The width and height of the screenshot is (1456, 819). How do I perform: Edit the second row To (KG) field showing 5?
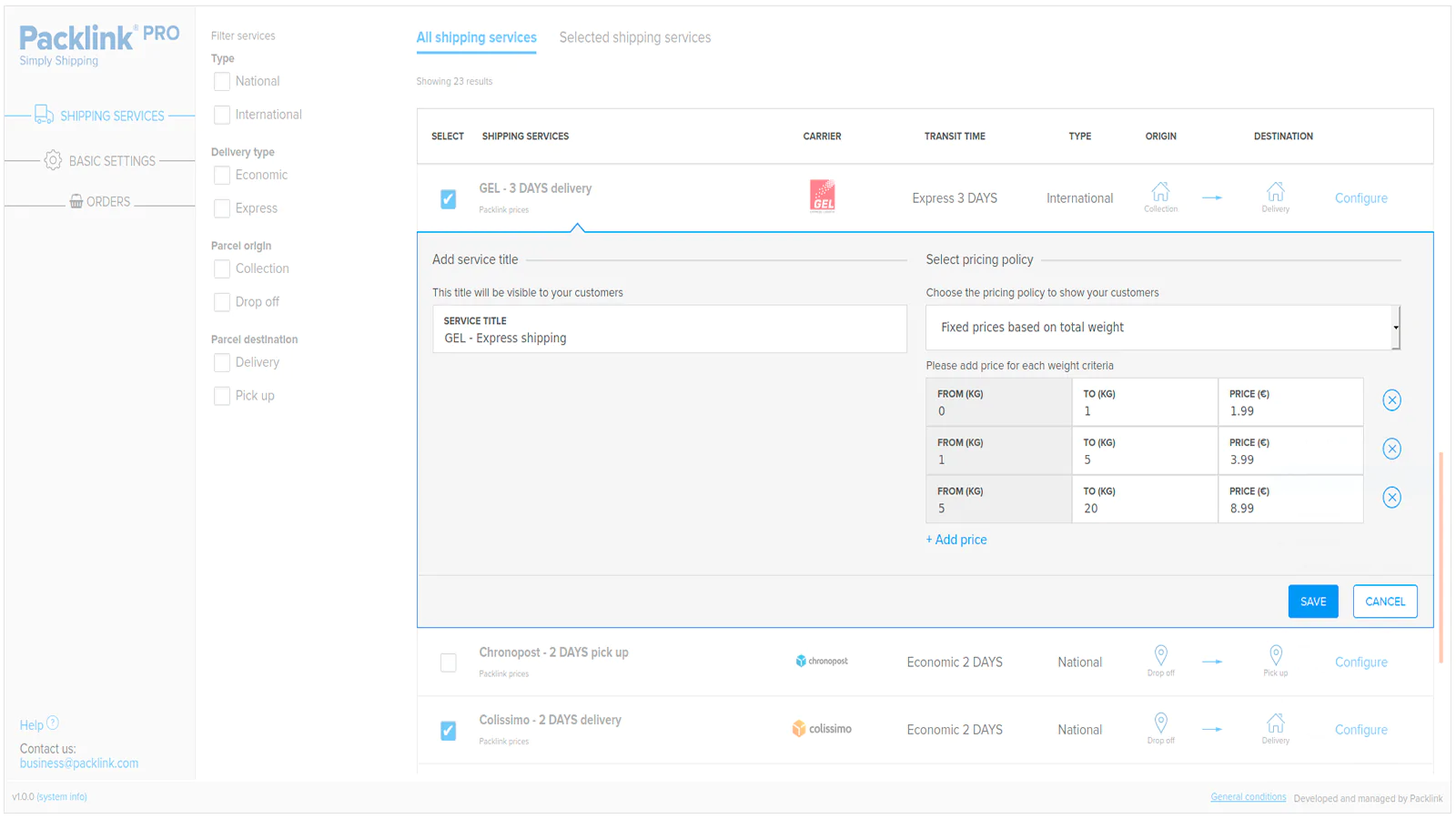pyautogui.click(x=1145, y=450)
